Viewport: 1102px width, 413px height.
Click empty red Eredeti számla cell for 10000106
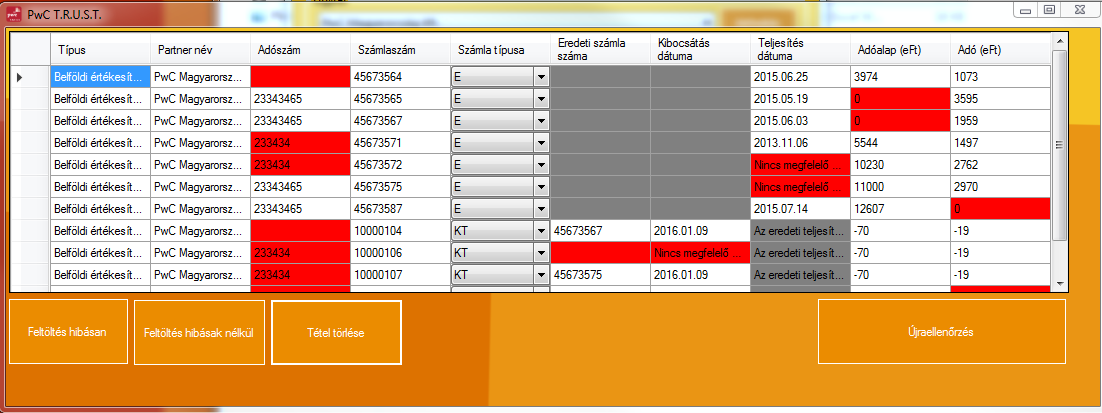(600, 253)
